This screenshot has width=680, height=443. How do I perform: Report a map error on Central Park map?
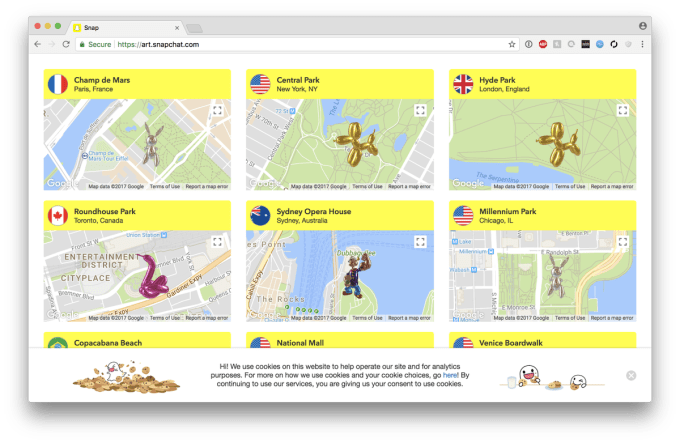pyautogui.click(x=409, y=186)
